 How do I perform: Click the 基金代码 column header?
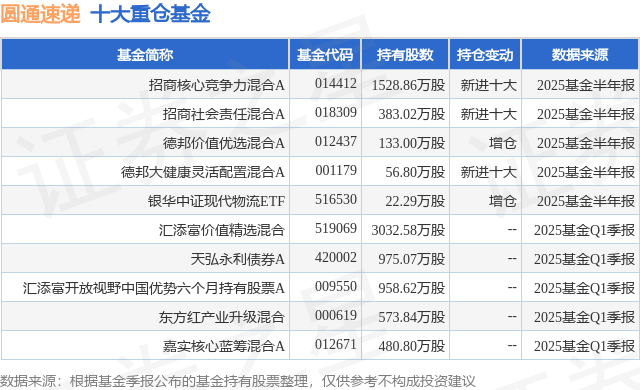click(x=325, y=55)
